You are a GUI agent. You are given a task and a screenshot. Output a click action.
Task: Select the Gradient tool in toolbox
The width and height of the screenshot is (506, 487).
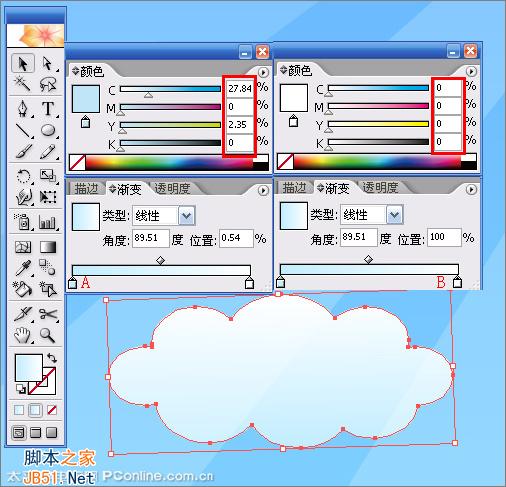(x=48, y=247)
